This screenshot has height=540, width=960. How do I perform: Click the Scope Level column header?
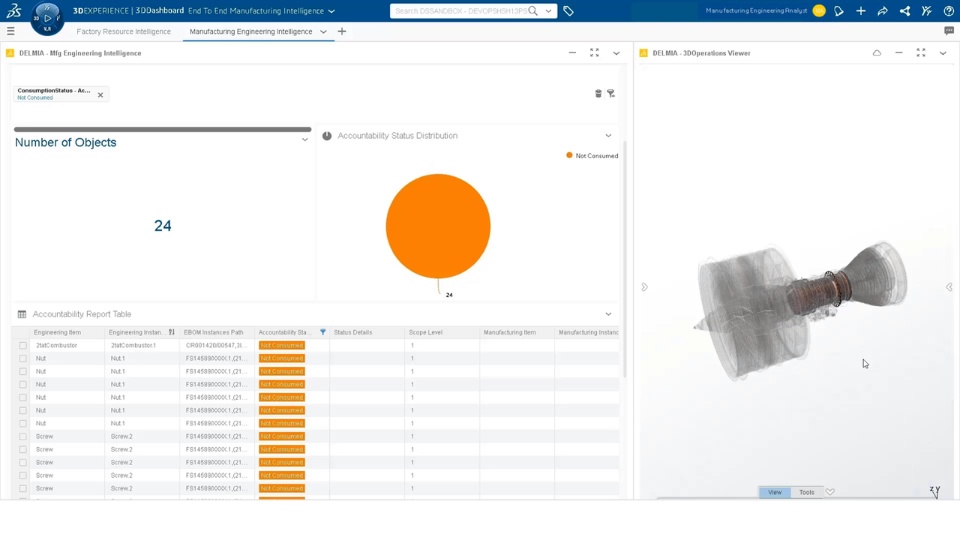tap(426, 332)
